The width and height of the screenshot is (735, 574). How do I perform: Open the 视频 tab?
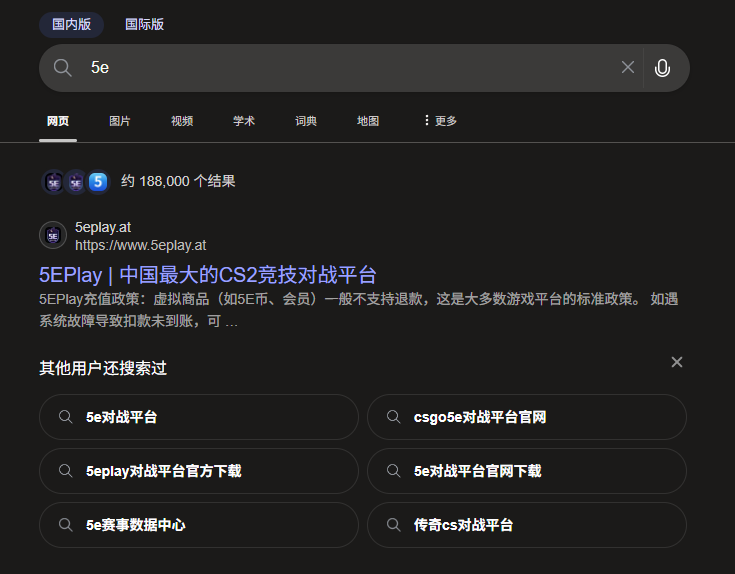pyautogui.click(x=182, y=121)
